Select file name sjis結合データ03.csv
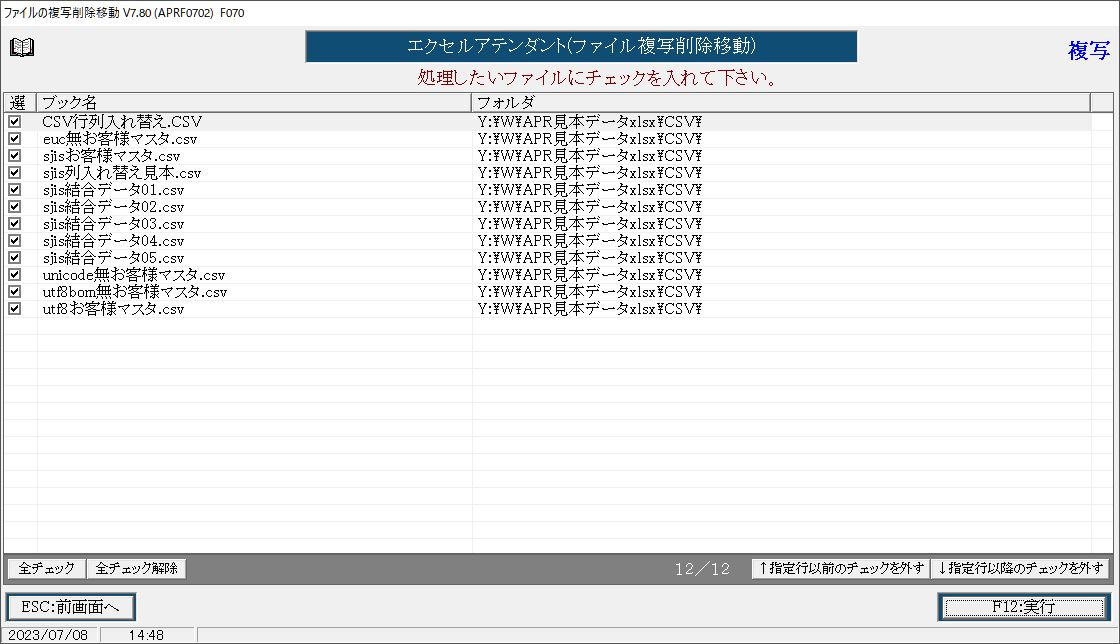The image size is (1120, 644). pyautogui.click(x=114, y=224)
